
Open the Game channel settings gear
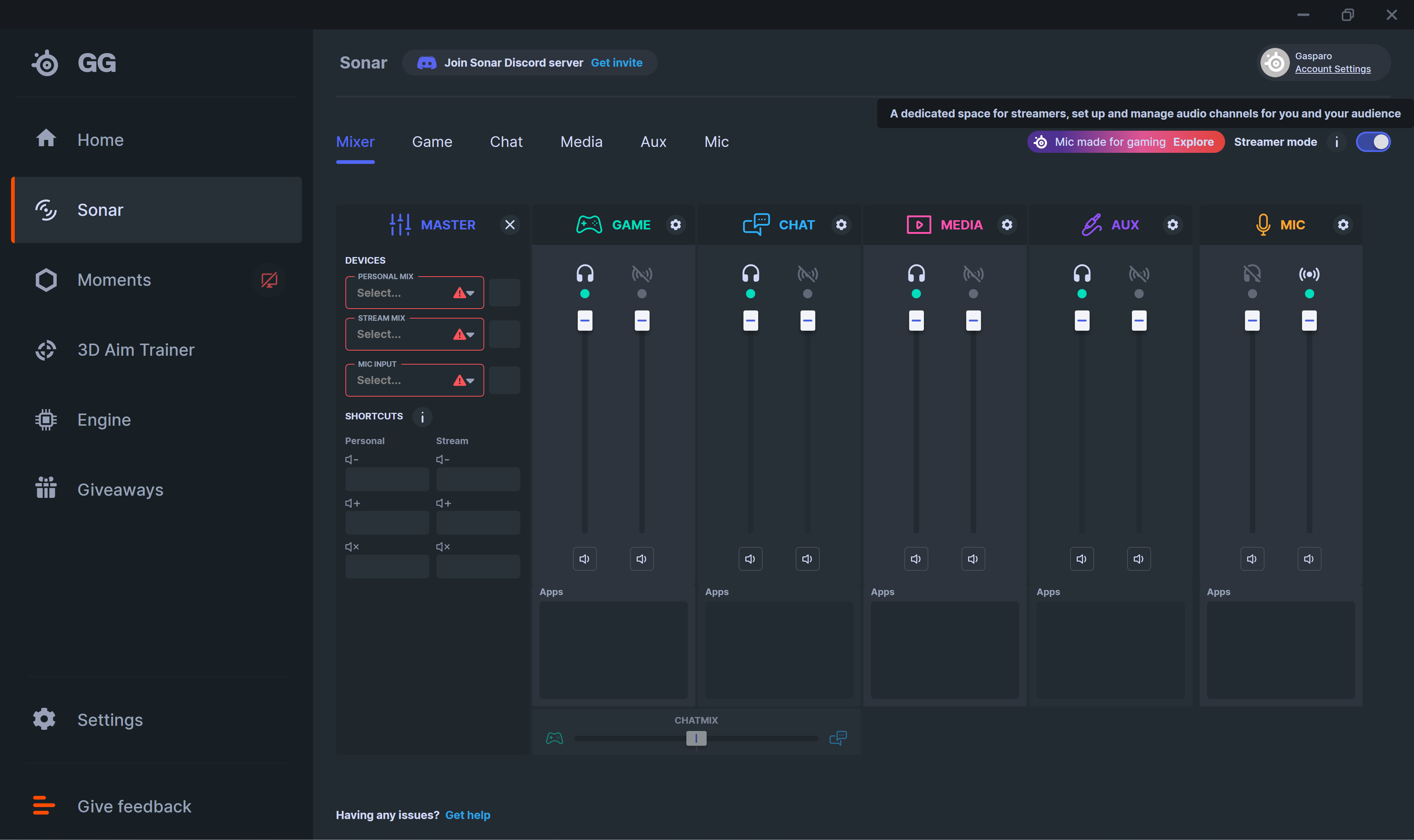[x=676, y=225]
